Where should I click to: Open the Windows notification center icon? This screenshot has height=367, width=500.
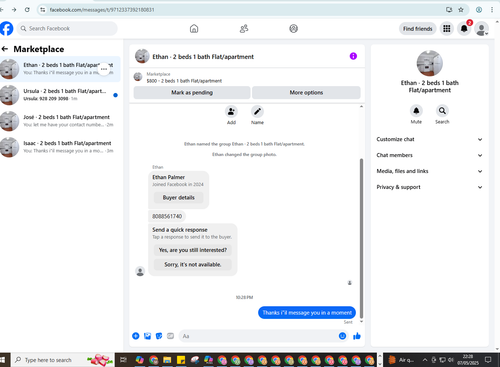(488, 360)
